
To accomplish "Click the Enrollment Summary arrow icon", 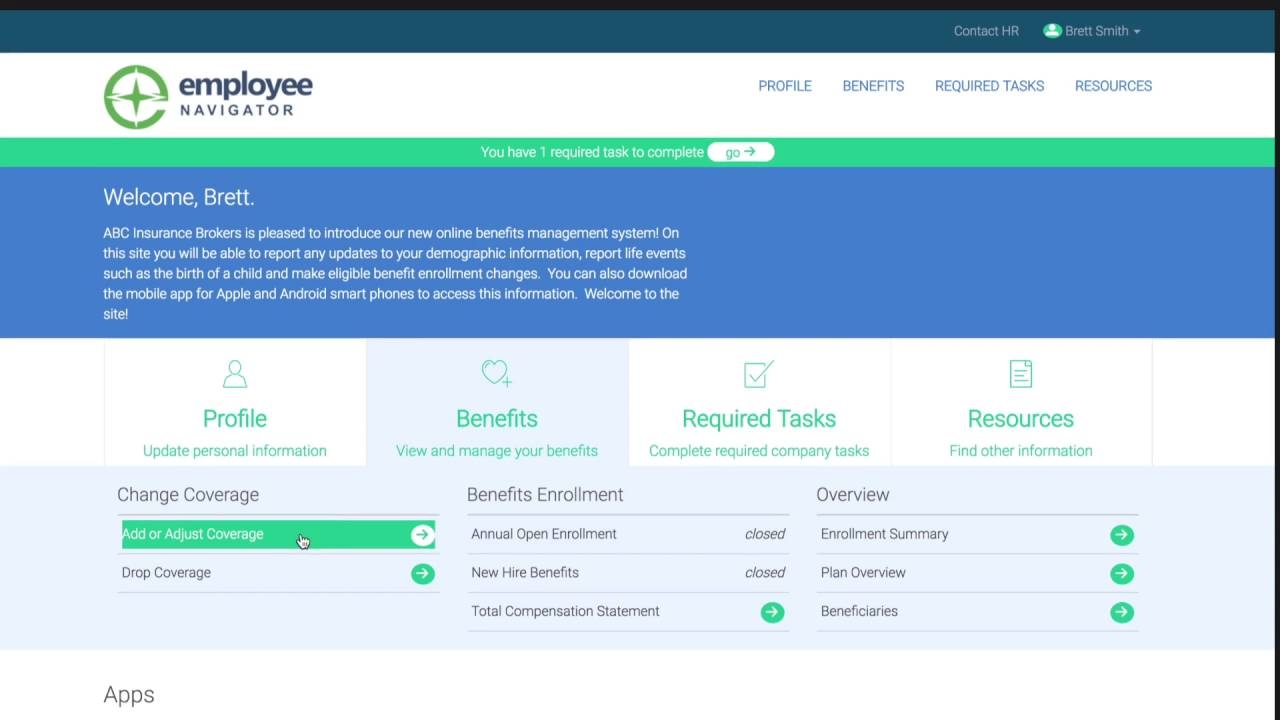I will point(1121,535).
